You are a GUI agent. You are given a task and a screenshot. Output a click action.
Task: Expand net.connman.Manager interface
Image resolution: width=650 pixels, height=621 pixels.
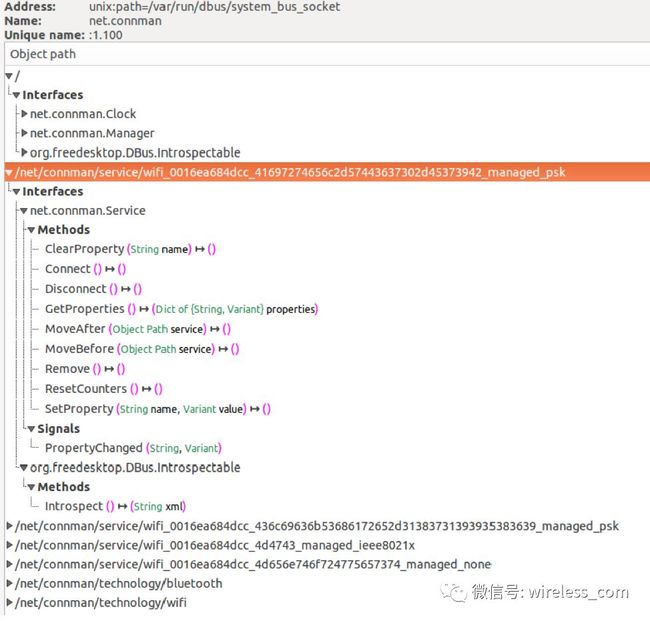[24, 133]
